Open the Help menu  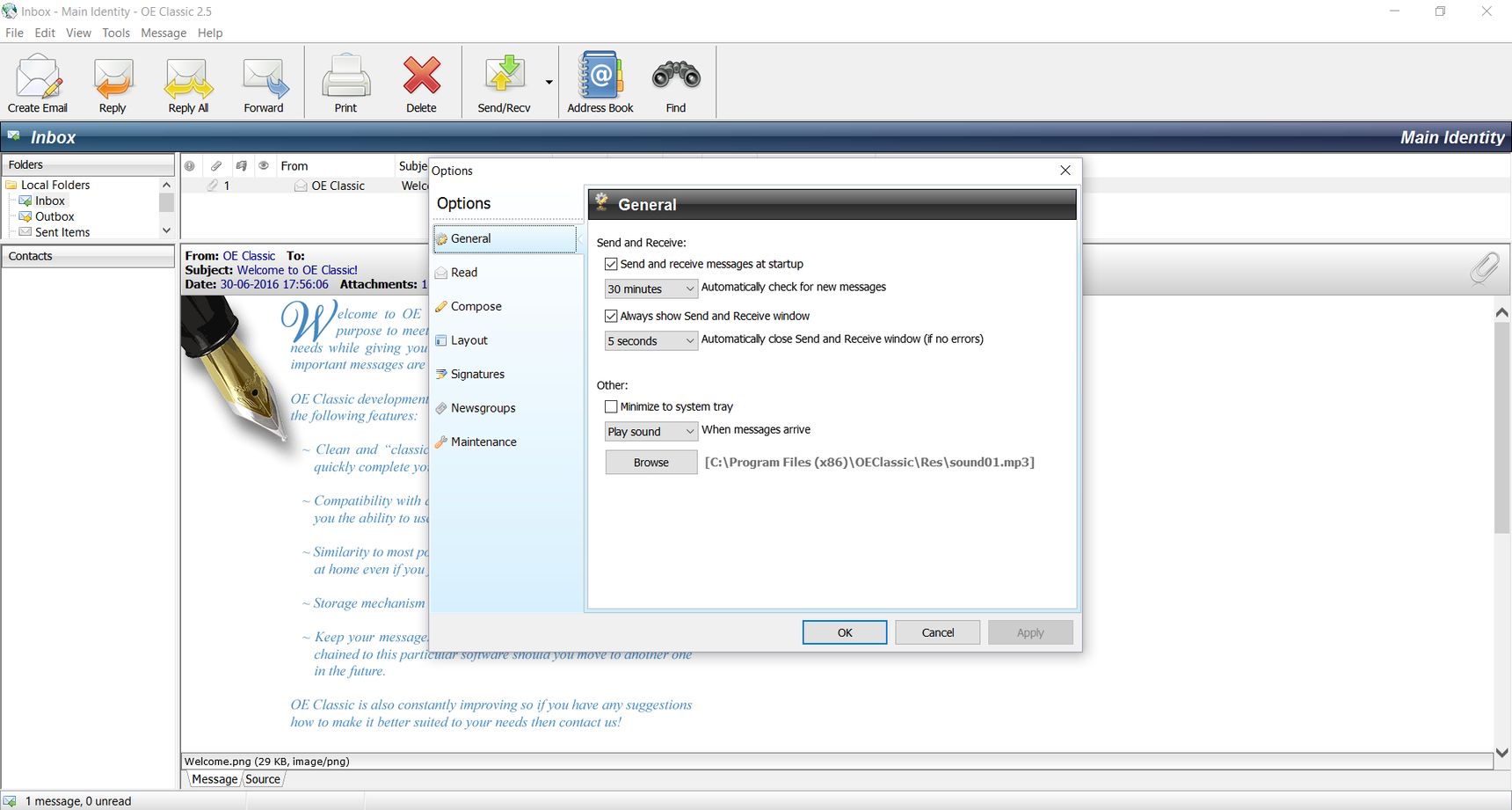pyautogui.click(x=210, y=33)
